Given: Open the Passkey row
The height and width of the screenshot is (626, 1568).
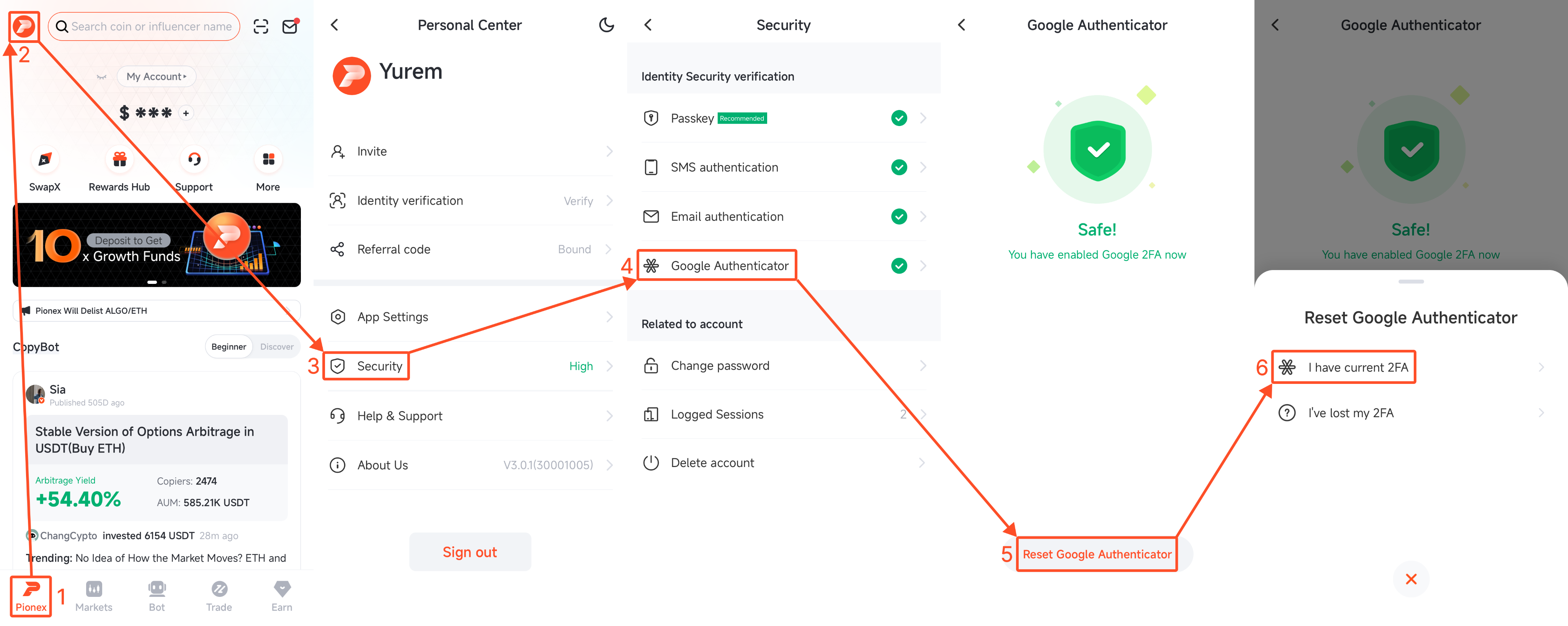Looking at the screenshot, I should 784,118.
